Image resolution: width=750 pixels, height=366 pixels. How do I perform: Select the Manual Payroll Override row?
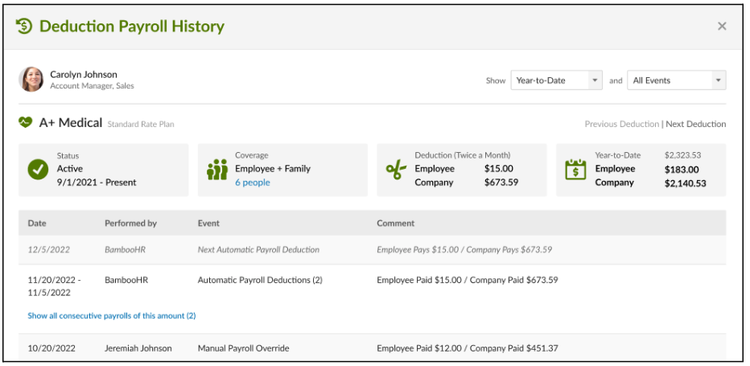click(x=372, y=348)
